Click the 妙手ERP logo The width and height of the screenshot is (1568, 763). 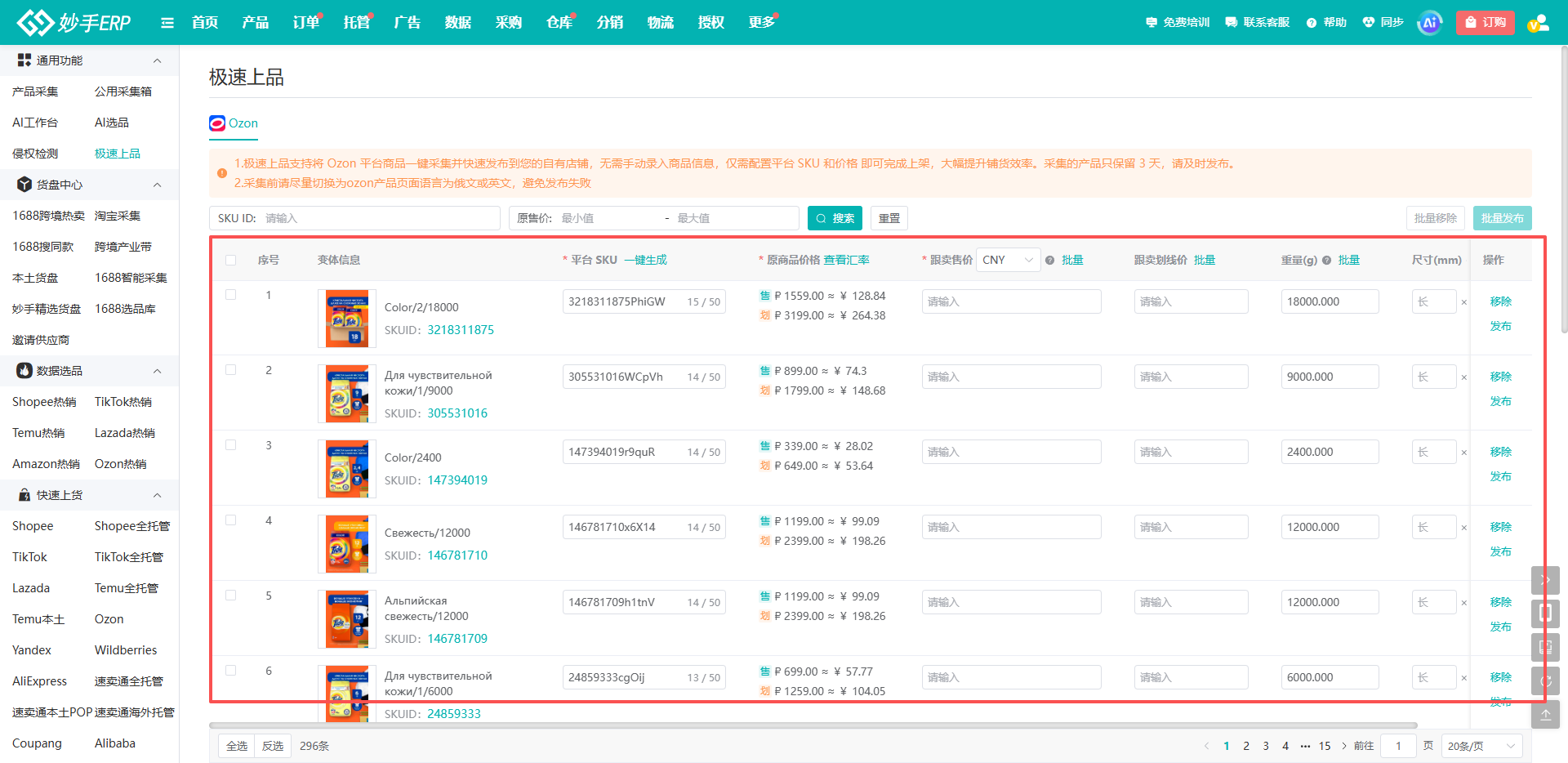74,22
